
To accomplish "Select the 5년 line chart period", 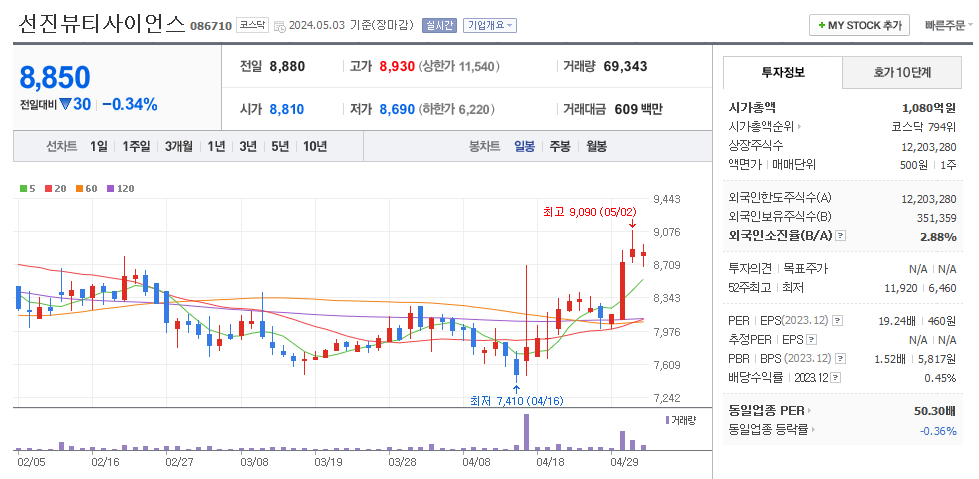I will point(280,147).
